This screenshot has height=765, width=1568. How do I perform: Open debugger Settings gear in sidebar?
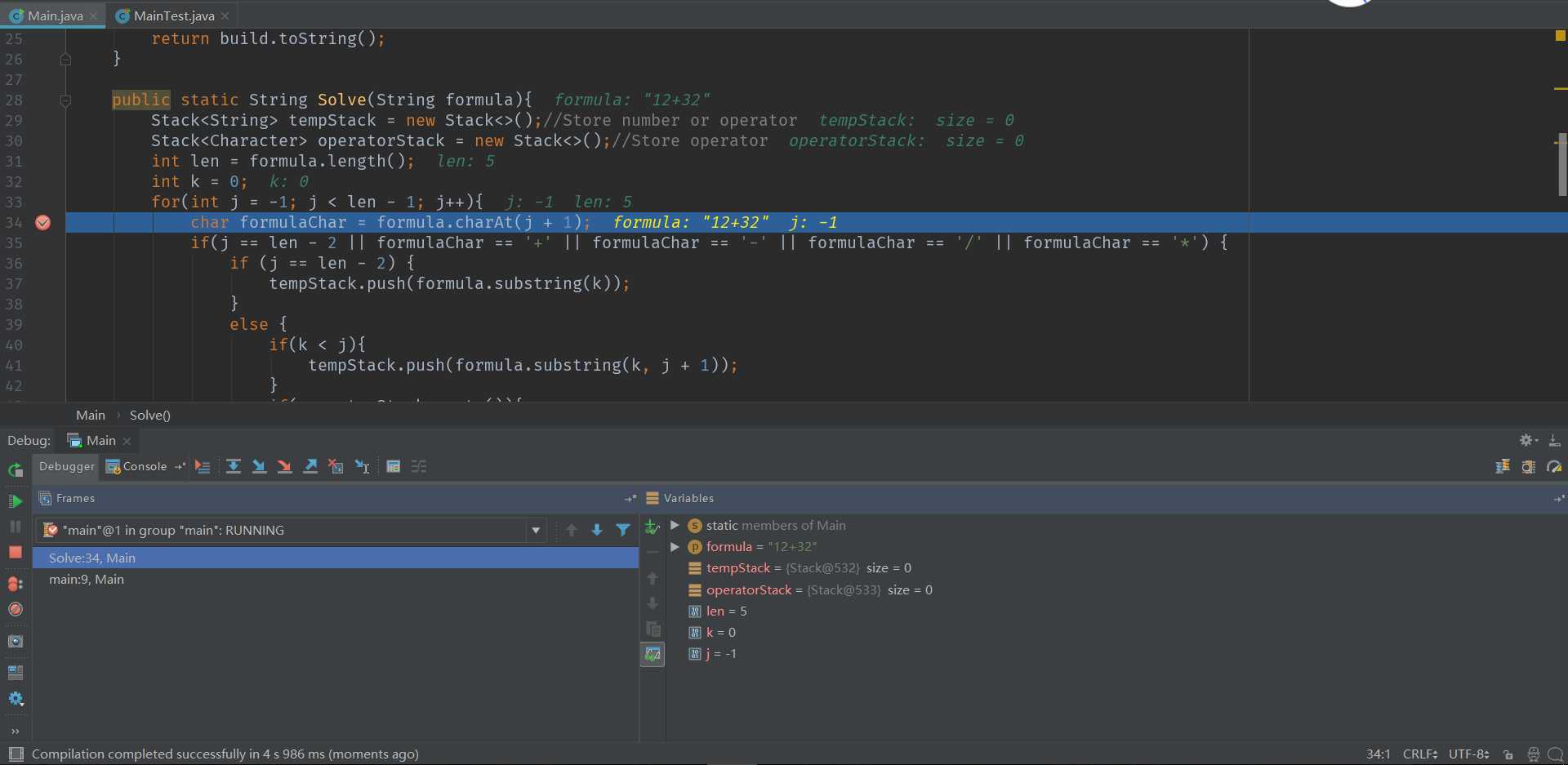(x=16, y=699)
